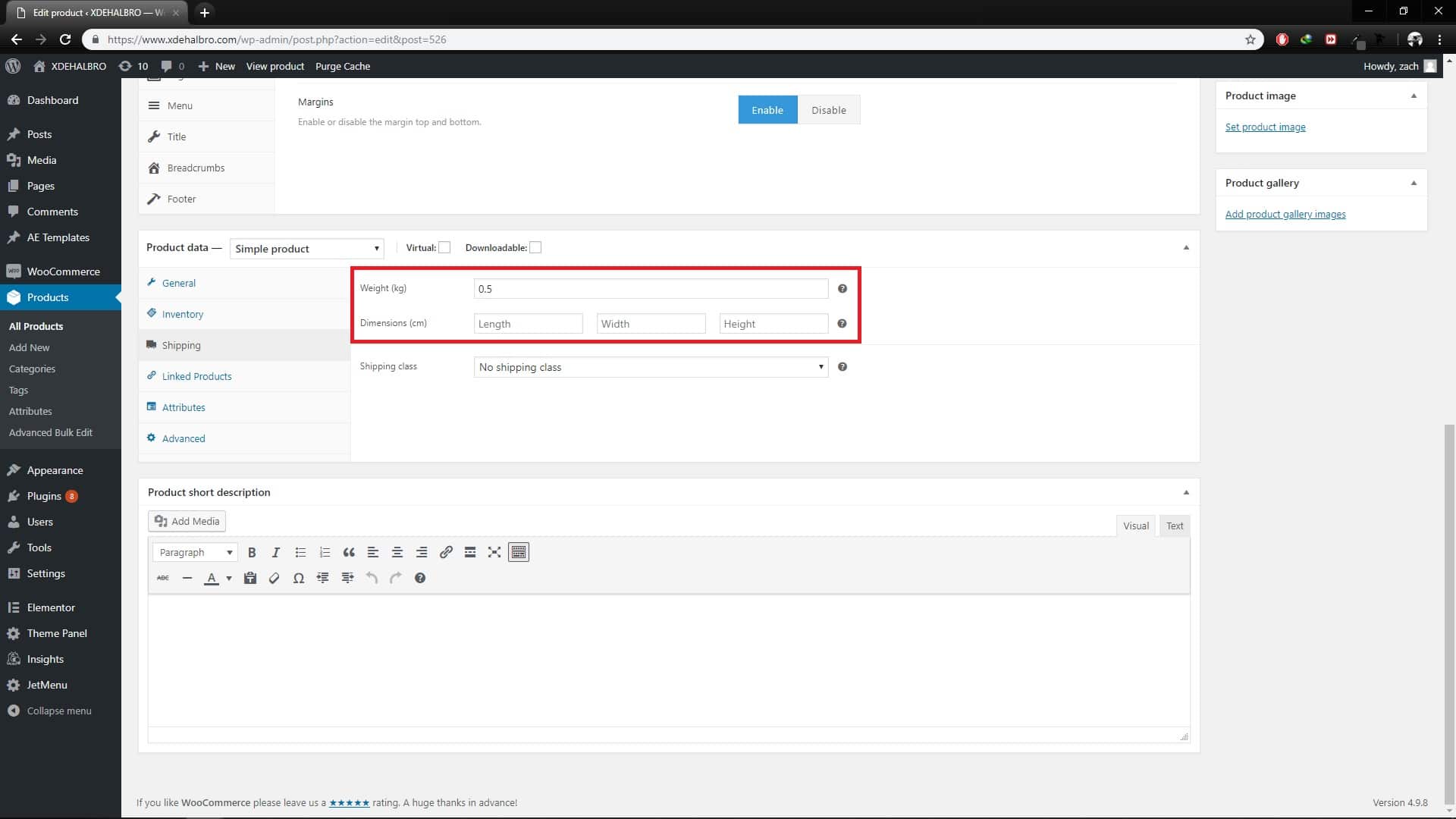The width and height of the screenshot is (1456, 819).
Task: Click Set product image link
Action: (x=1265, y=127)
